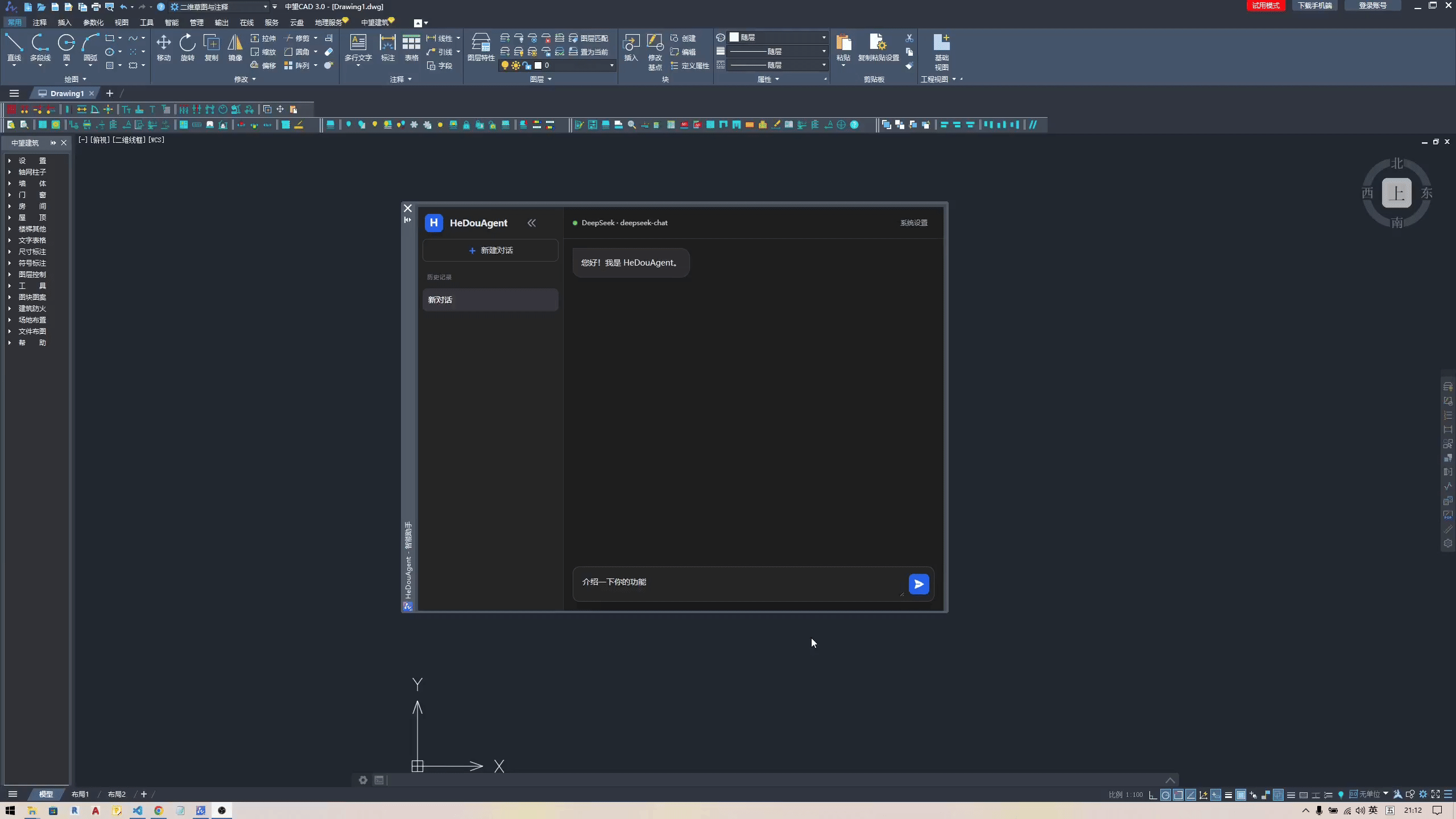Image resolution: width=1456 pixels, height=819 pixels.
Task: Activate the Move (移动) tool
Action: click(164, 48)
